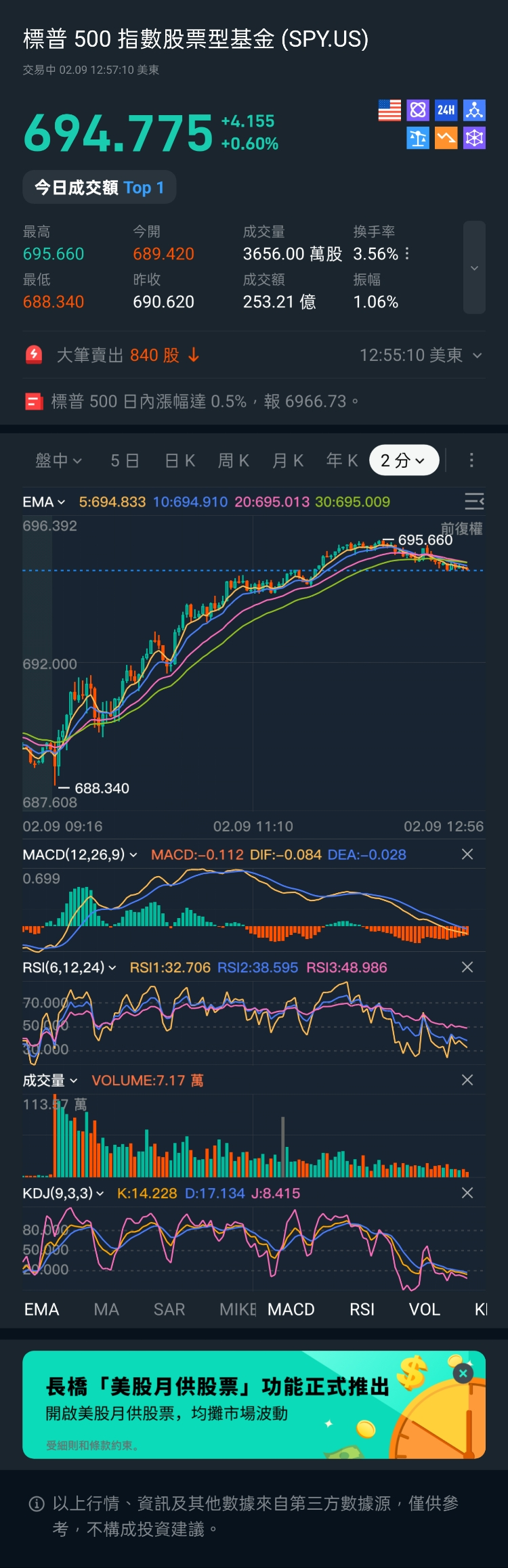
Task: Tap the purple atom orbit icon
Action: click(418, 110)
